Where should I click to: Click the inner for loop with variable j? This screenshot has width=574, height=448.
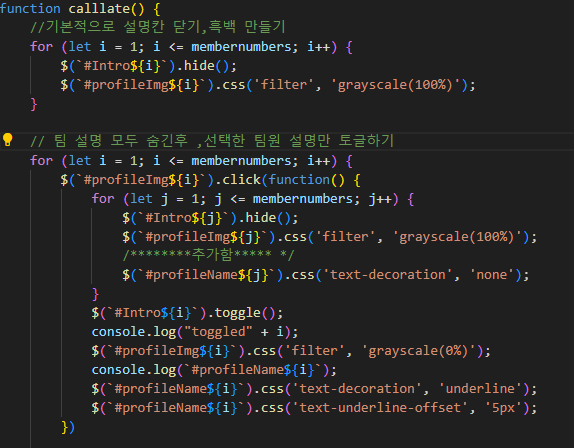pyautogui.click(x=253, y=199)
